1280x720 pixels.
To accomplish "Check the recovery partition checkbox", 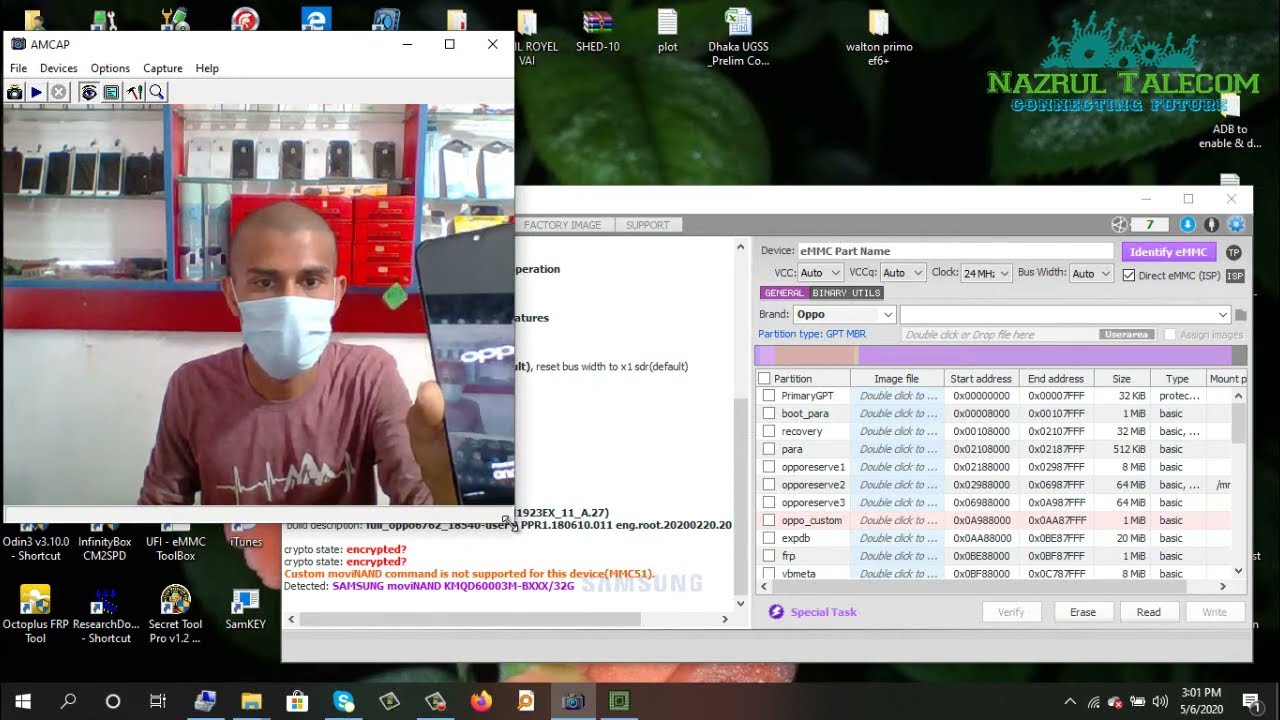I will tap(769, 431).
